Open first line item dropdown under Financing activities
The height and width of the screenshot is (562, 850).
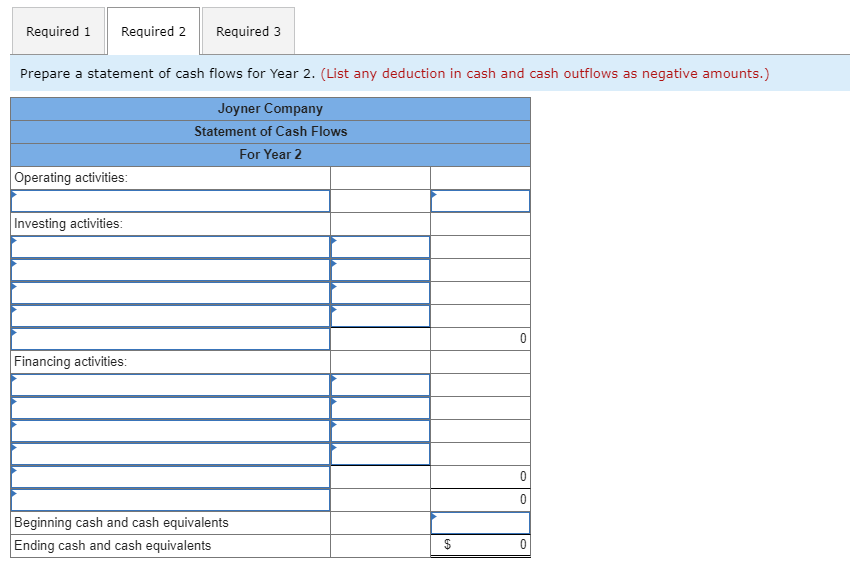click(x=170, y=385)
